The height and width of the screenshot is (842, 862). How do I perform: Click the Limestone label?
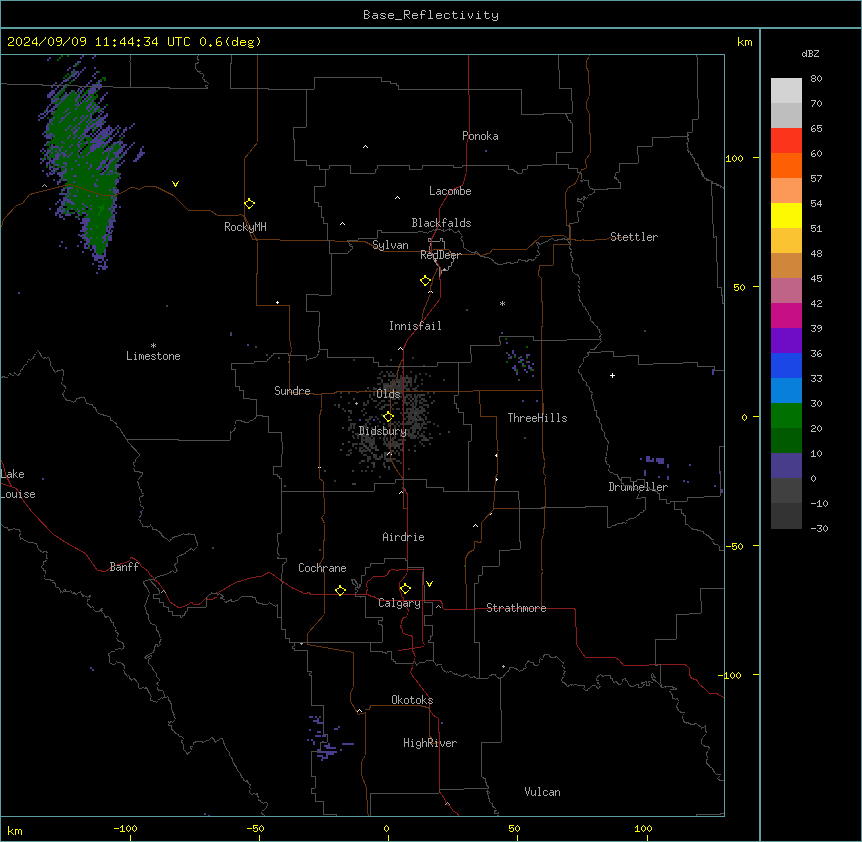pos(153,356)
